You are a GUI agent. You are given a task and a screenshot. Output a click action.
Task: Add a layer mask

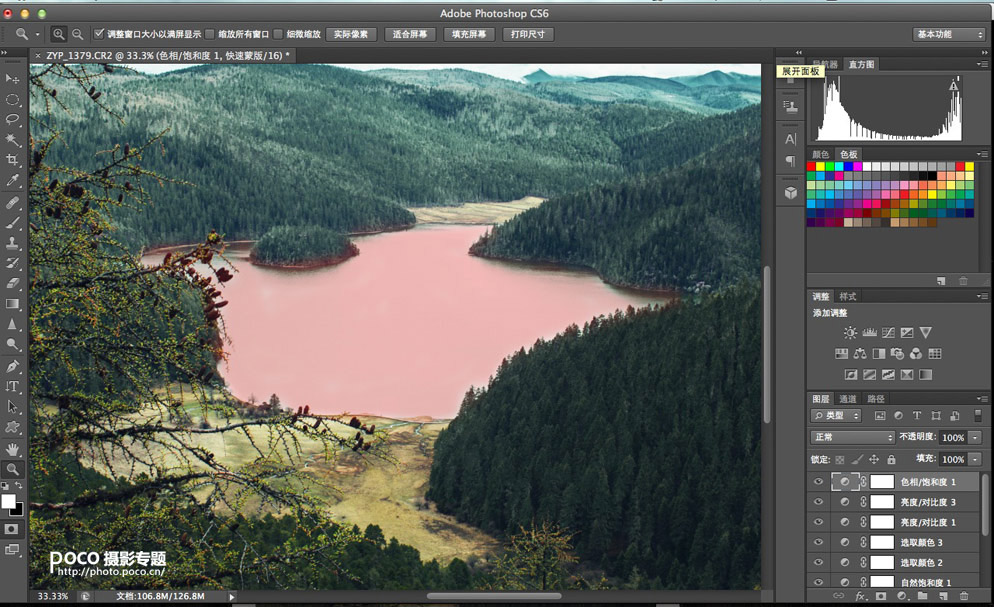pyautogui.click(x=881, y=596)
